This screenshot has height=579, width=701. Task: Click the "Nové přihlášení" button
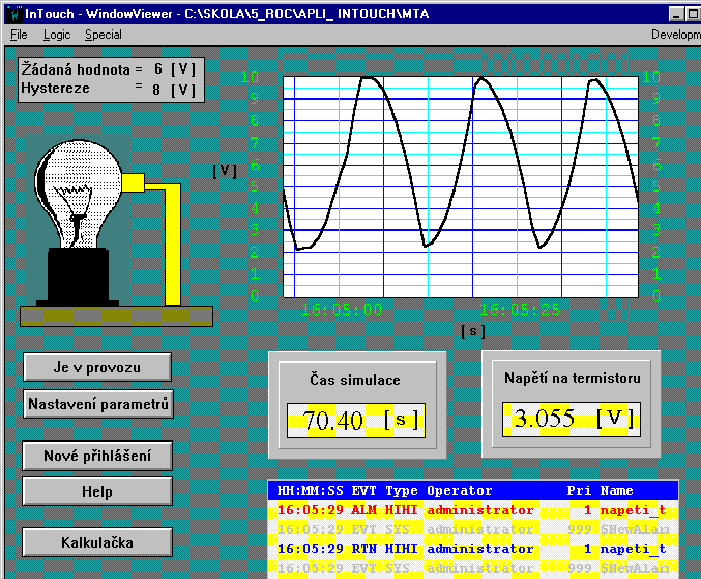(97, 456)
